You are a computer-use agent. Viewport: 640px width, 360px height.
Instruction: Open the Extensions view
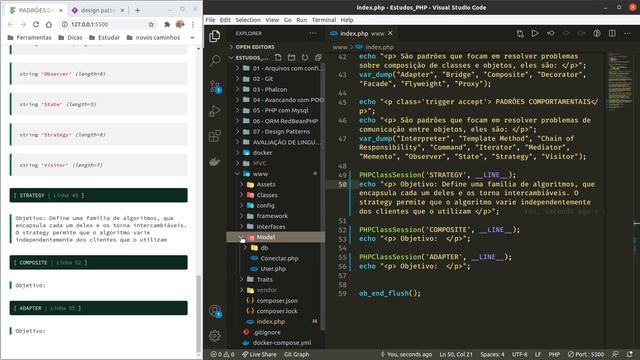pos(215,136)
